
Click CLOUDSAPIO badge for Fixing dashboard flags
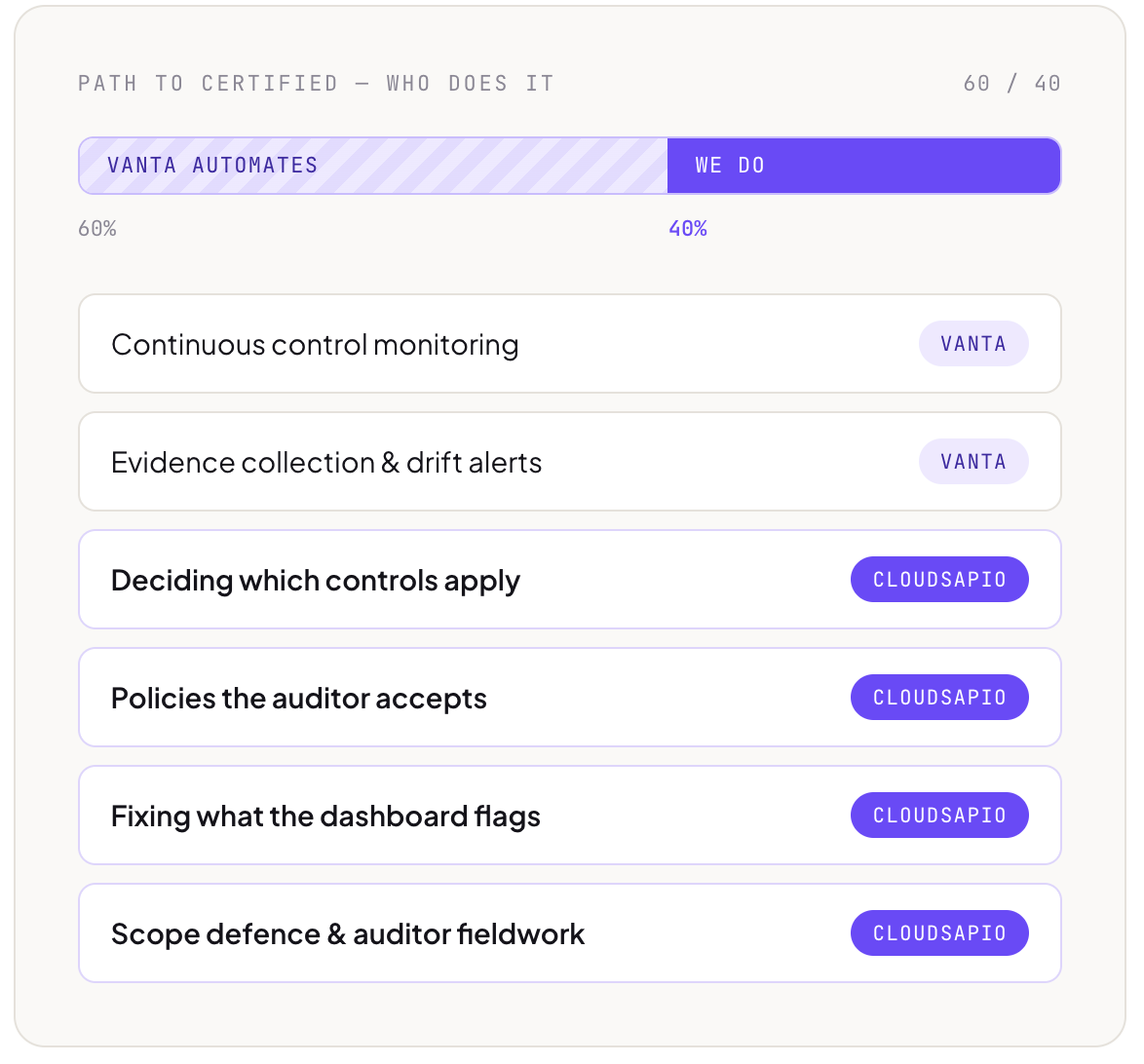click(x=939, y=816)
